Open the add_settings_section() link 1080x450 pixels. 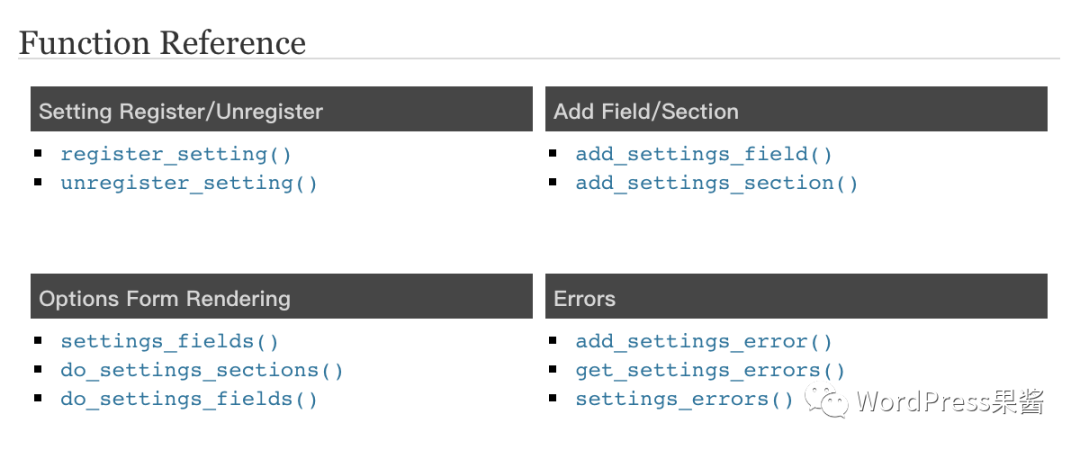pos(717,183)
